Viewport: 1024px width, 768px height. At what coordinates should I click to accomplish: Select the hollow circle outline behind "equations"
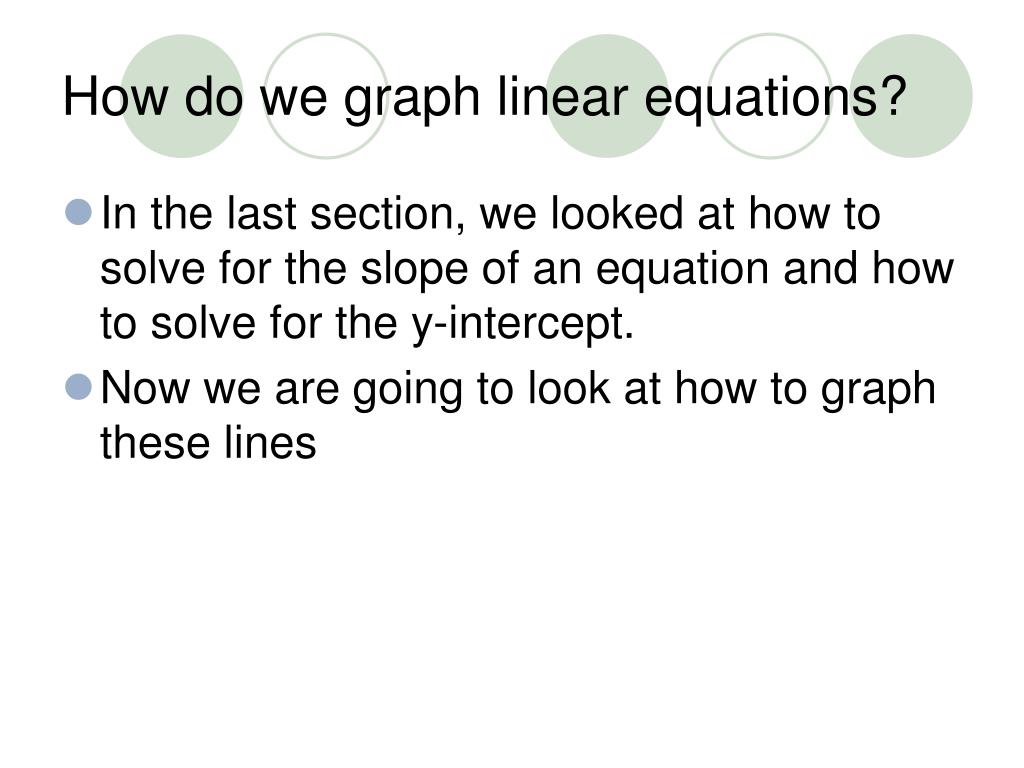coord(771,96)
